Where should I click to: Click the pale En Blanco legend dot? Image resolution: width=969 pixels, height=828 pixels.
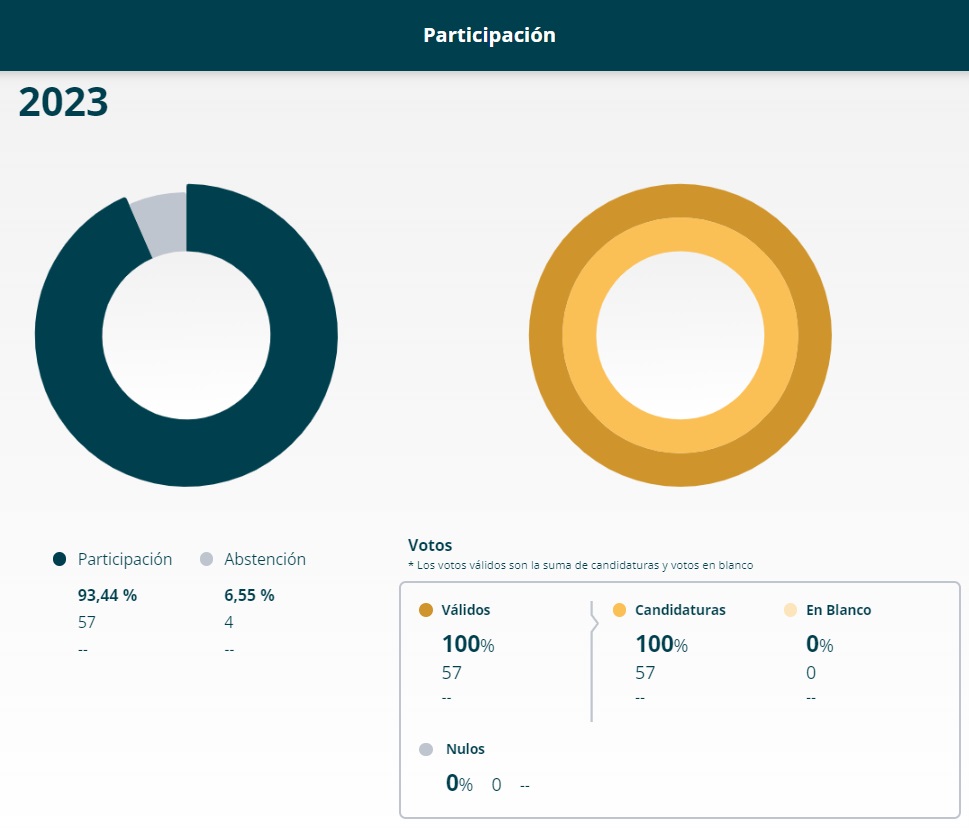(790, 610)
